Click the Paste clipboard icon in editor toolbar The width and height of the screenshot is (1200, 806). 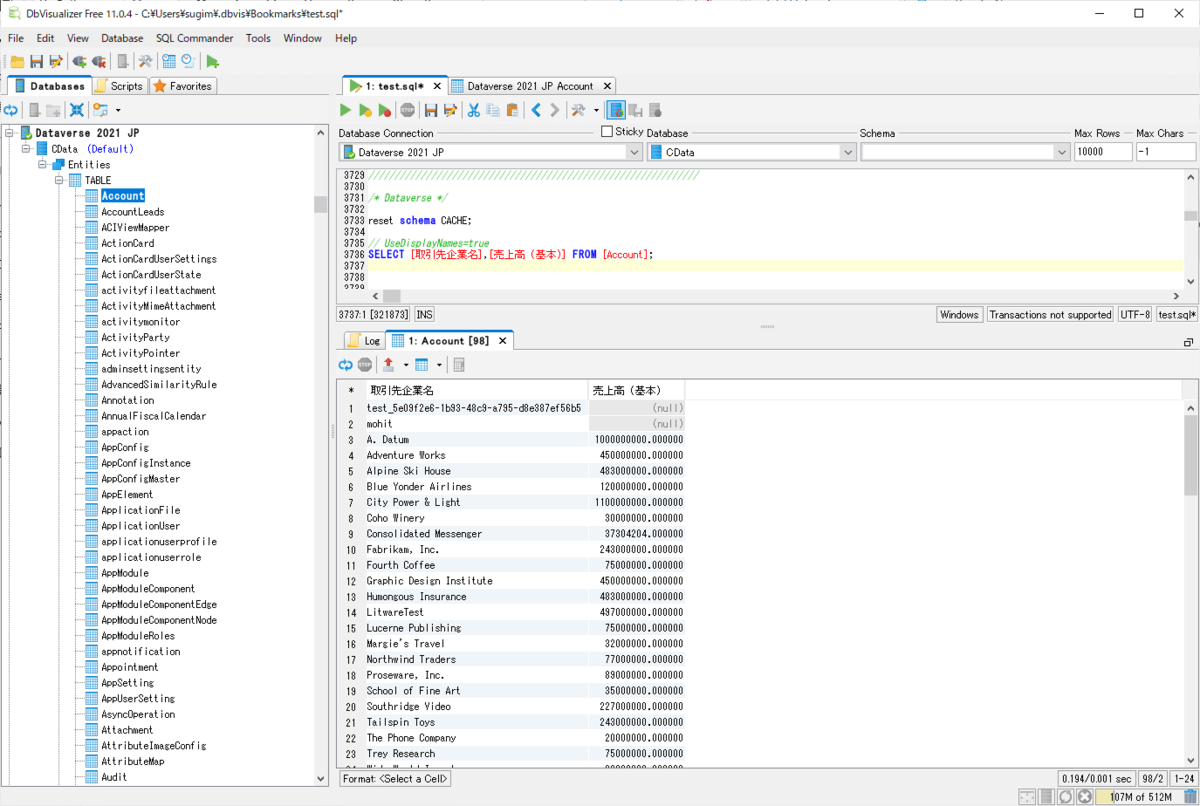click(x=512, y=110)
